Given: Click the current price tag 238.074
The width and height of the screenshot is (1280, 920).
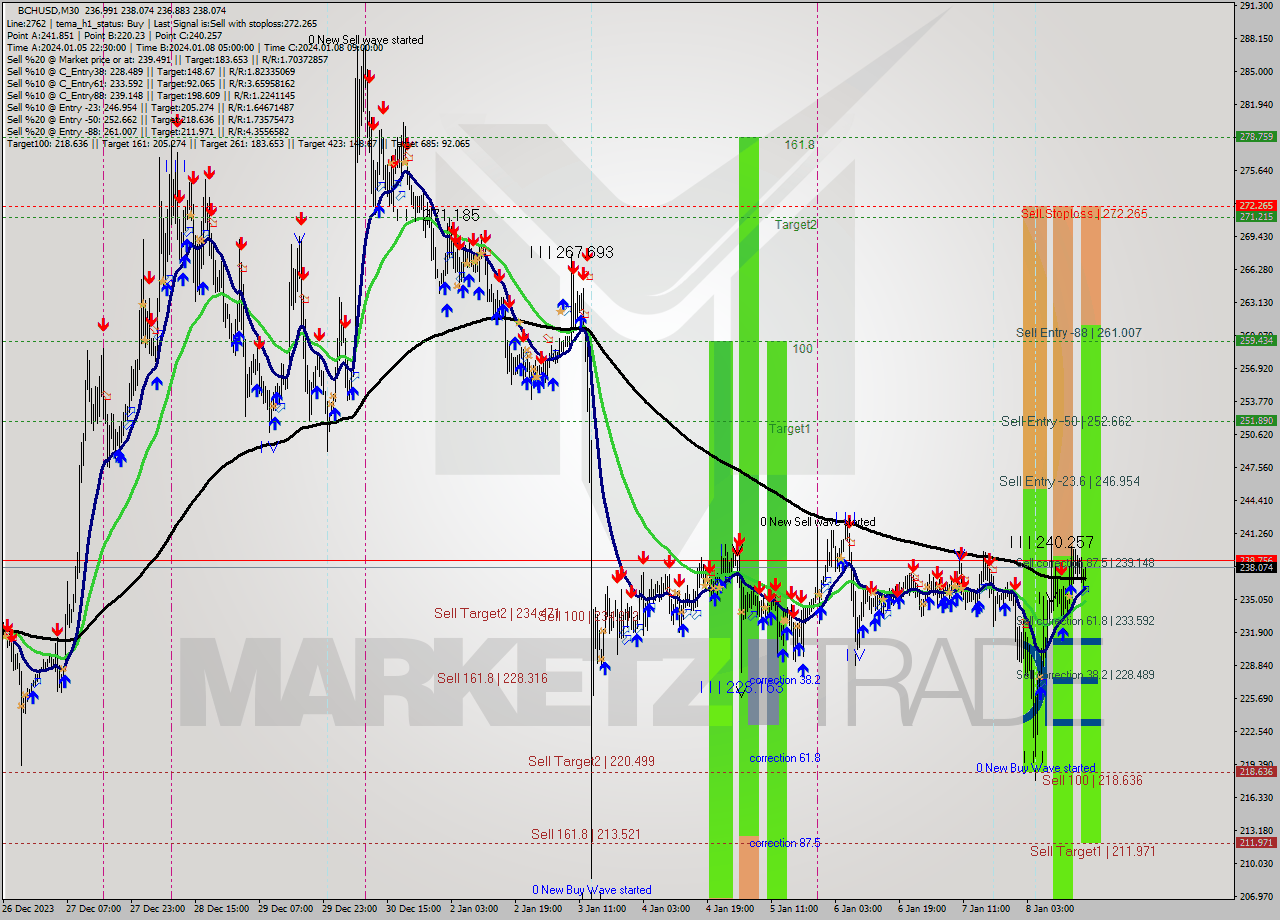Looking at the screenshot, I should 1256,567.
